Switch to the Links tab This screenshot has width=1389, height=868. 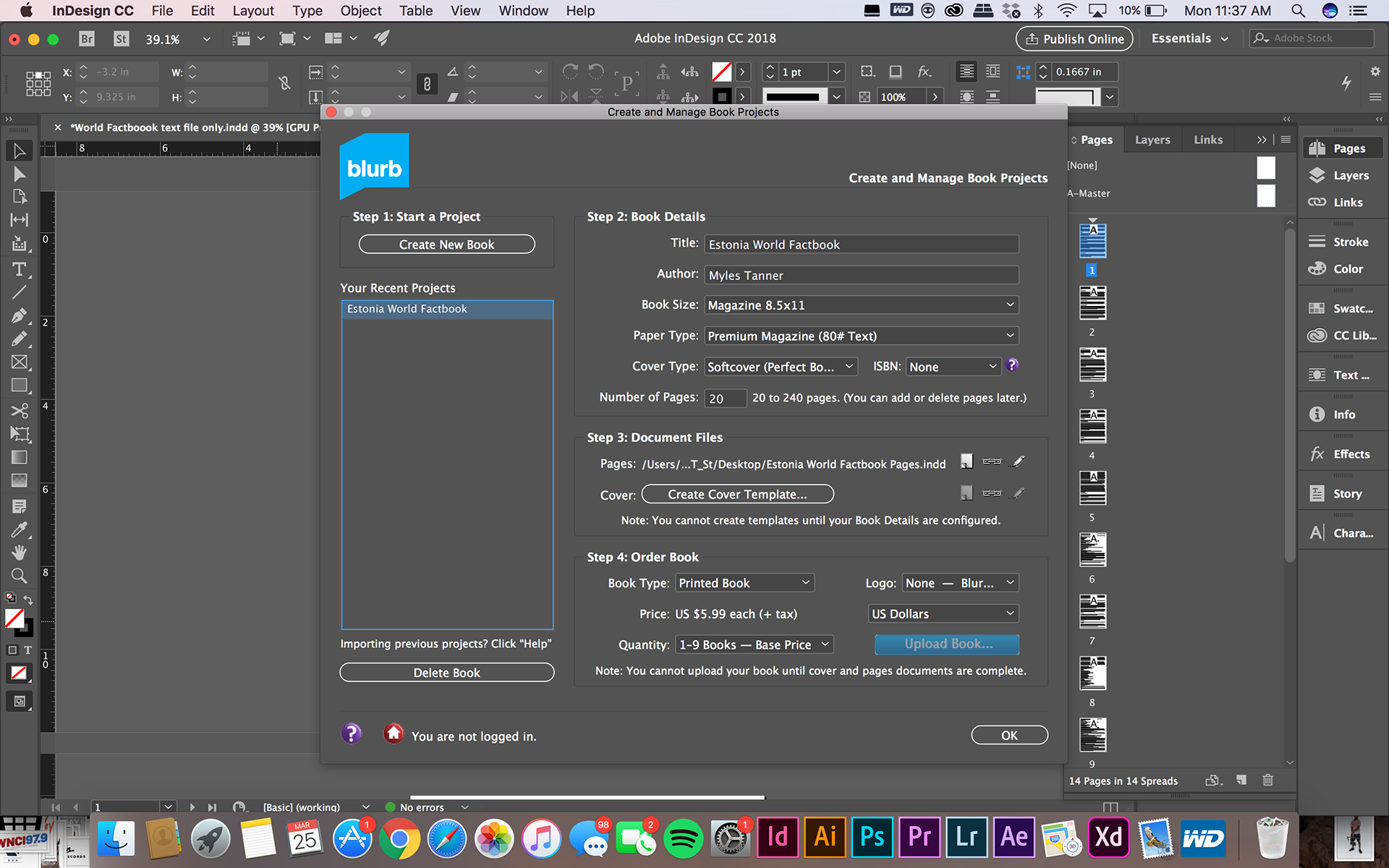(1208, 140)
